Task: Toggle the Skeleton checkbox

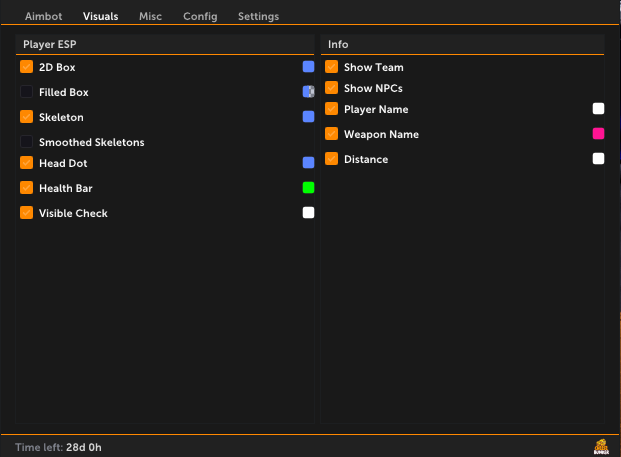Action: tap(27, 116)
